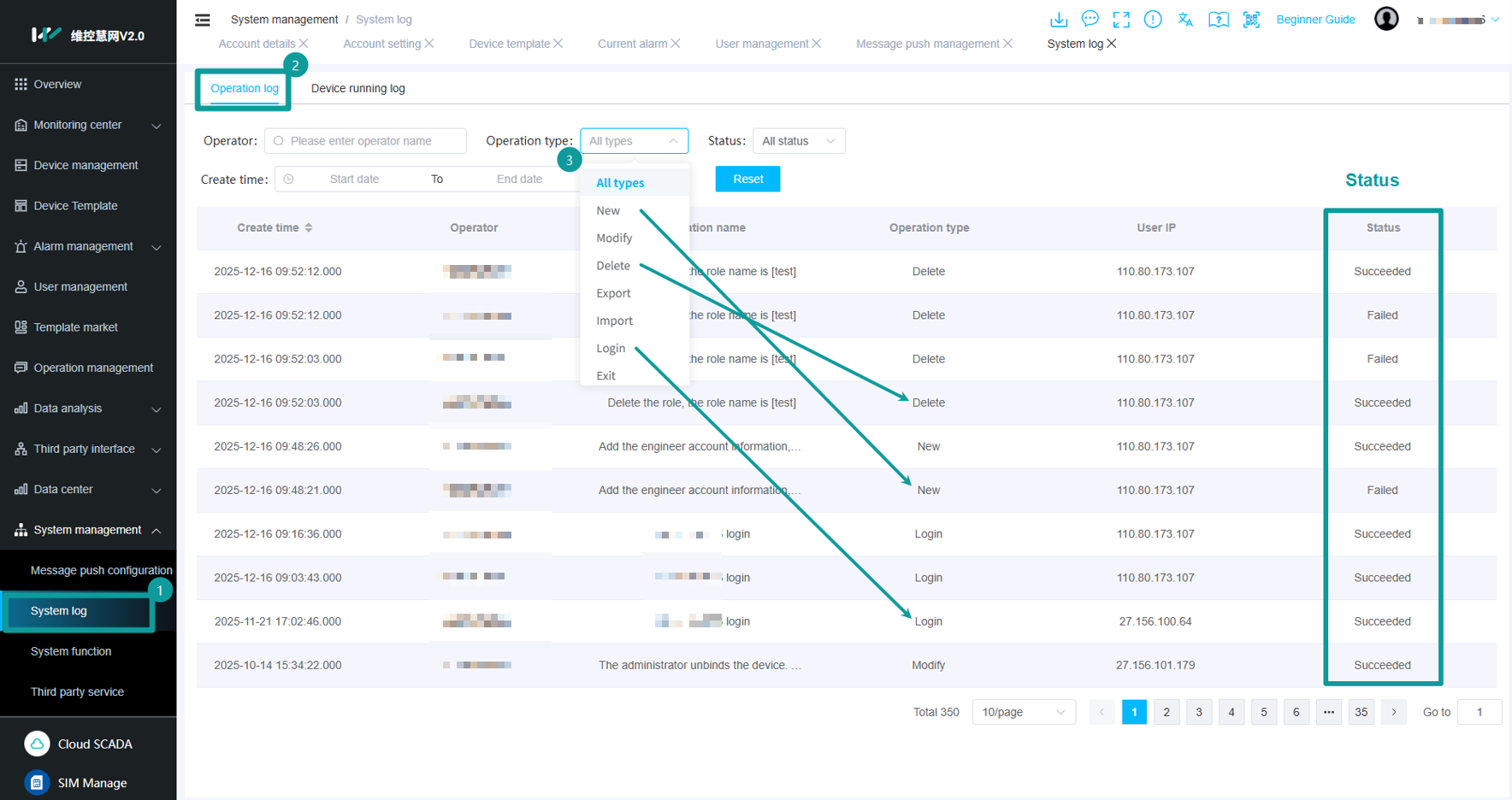The height and width of the screenshot is (800, 1512).
Task: Go to page 2 of results
Action: (1166, 712)
